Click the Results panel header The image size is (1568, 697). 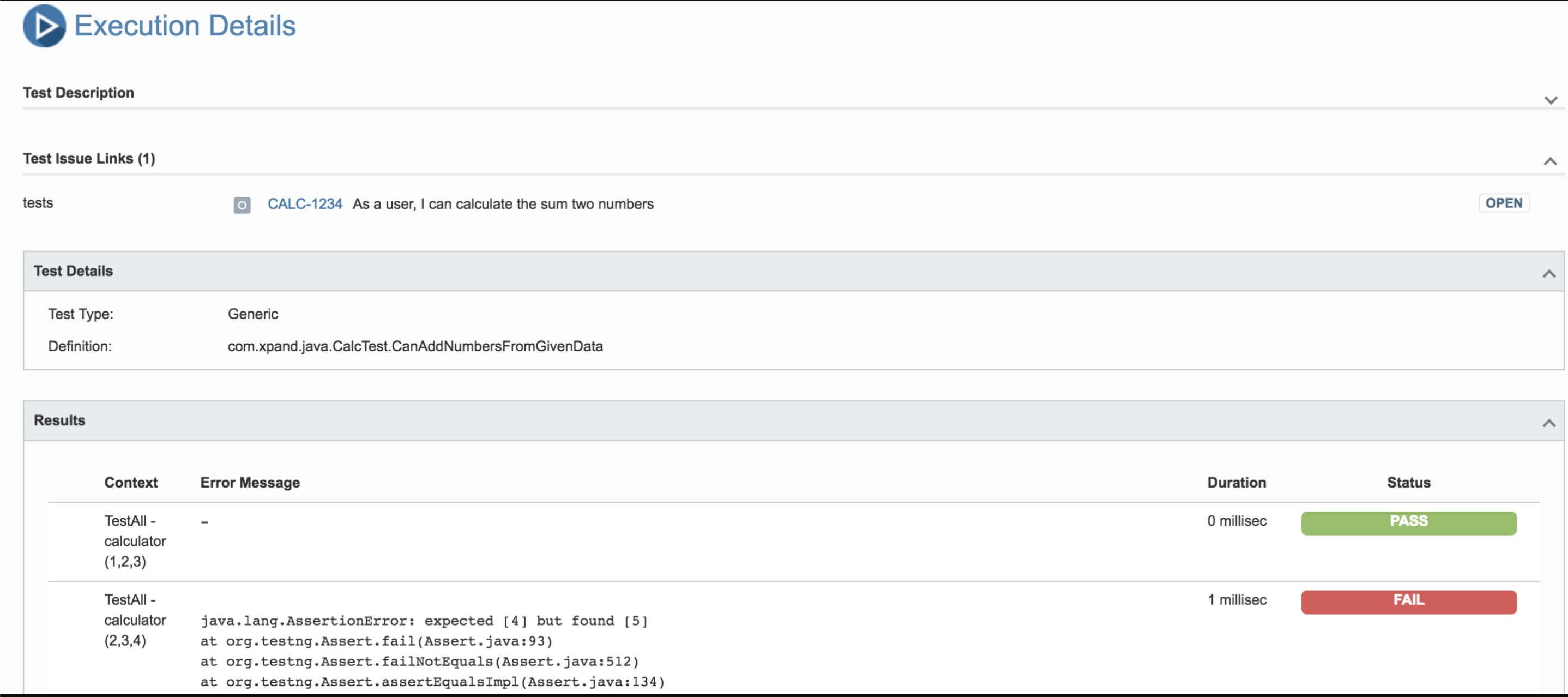(793, 420)
